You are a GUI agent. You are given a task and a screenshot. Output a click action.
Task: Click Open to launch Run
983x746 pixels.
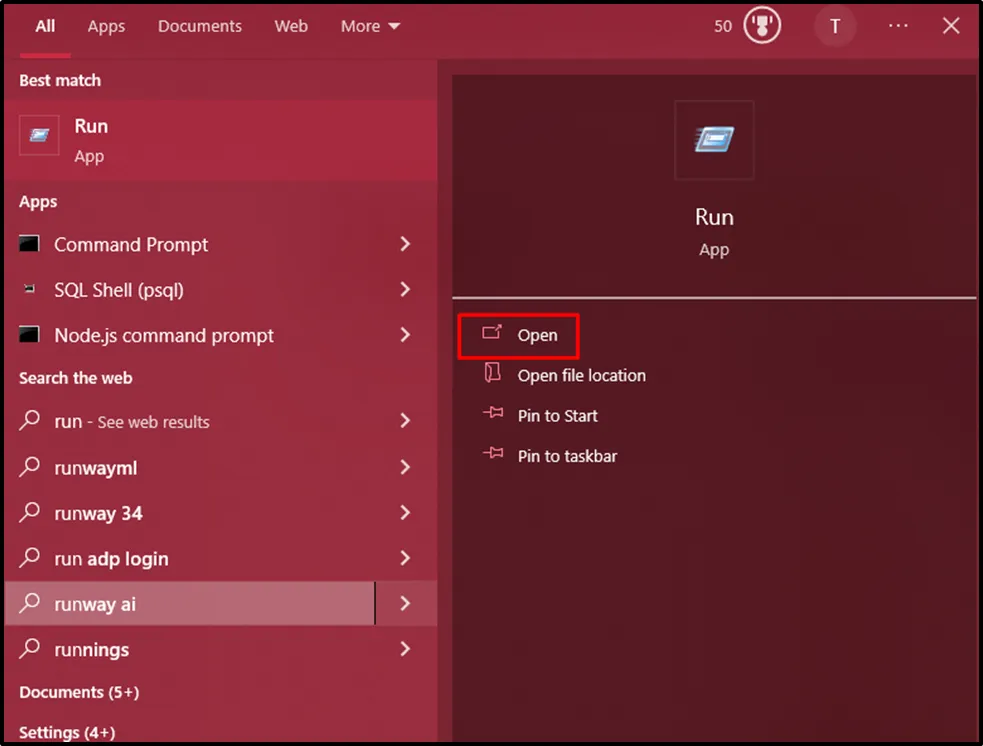coord(537,335)
